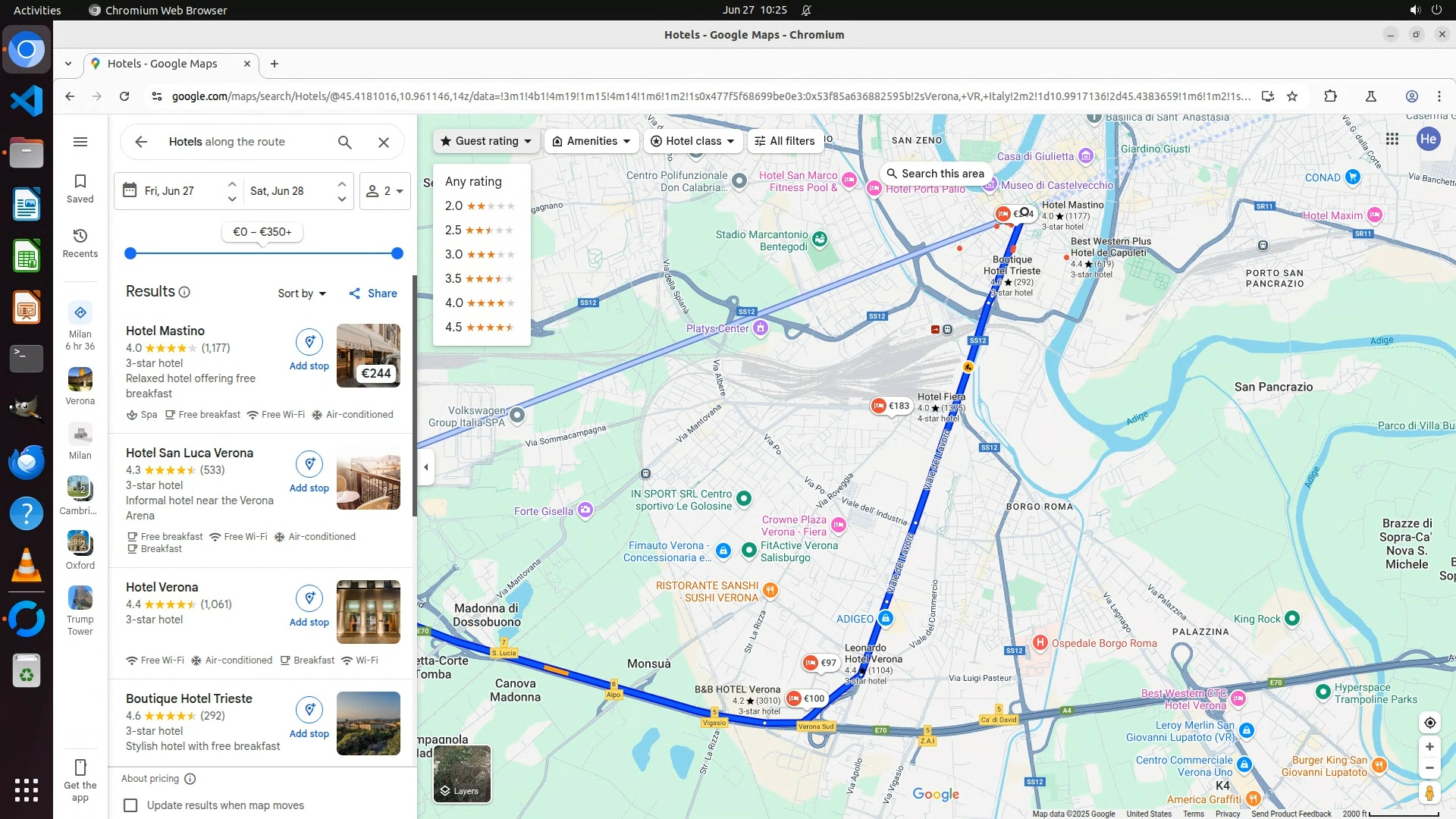Open the Google apps grid
Screen dimensions: 1456x819
click(x=1392, y=139)
